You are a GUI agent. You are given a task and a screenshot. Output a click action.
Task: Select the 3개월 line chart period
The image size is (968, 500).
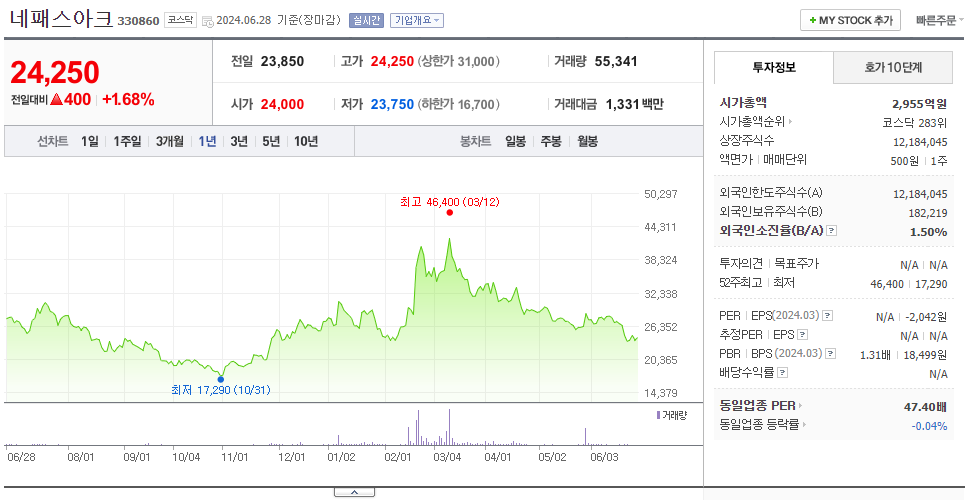pos(170,141)
